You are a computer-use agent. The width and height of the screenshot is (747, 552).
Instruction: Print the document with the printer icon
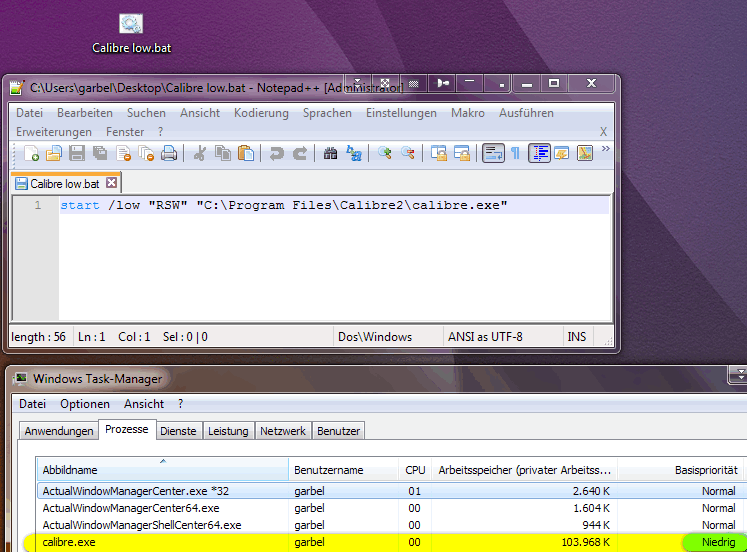(x=169, y=153)
